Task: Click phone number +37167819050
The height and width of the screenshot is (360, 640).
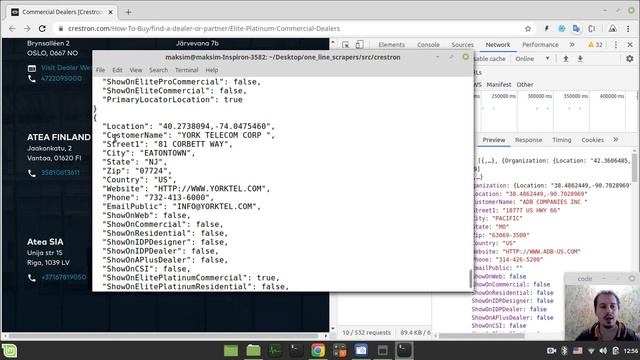Action: click(64, 277)
